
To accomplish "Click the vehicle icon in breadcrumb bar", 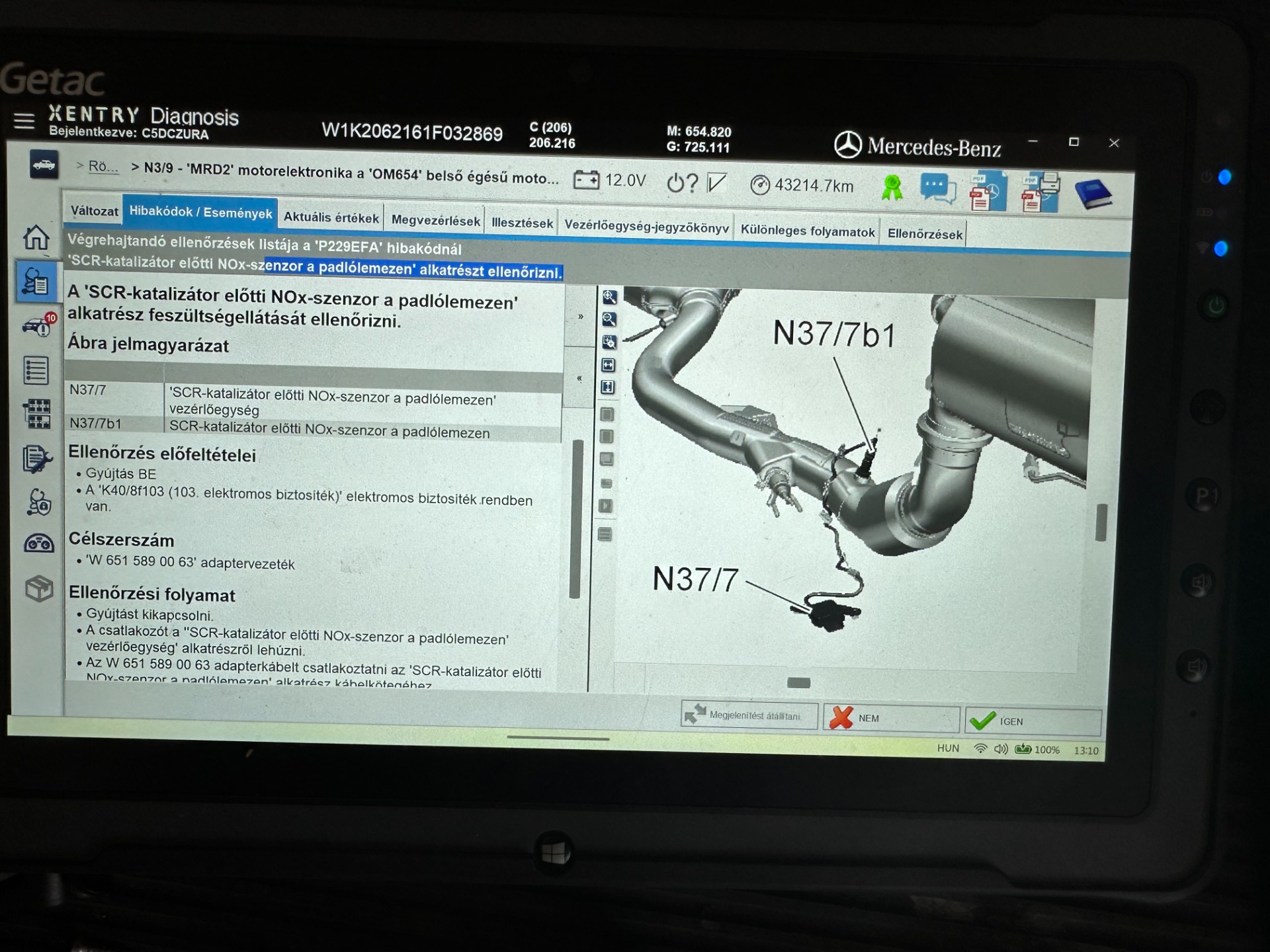I will [x=44, y=165].
